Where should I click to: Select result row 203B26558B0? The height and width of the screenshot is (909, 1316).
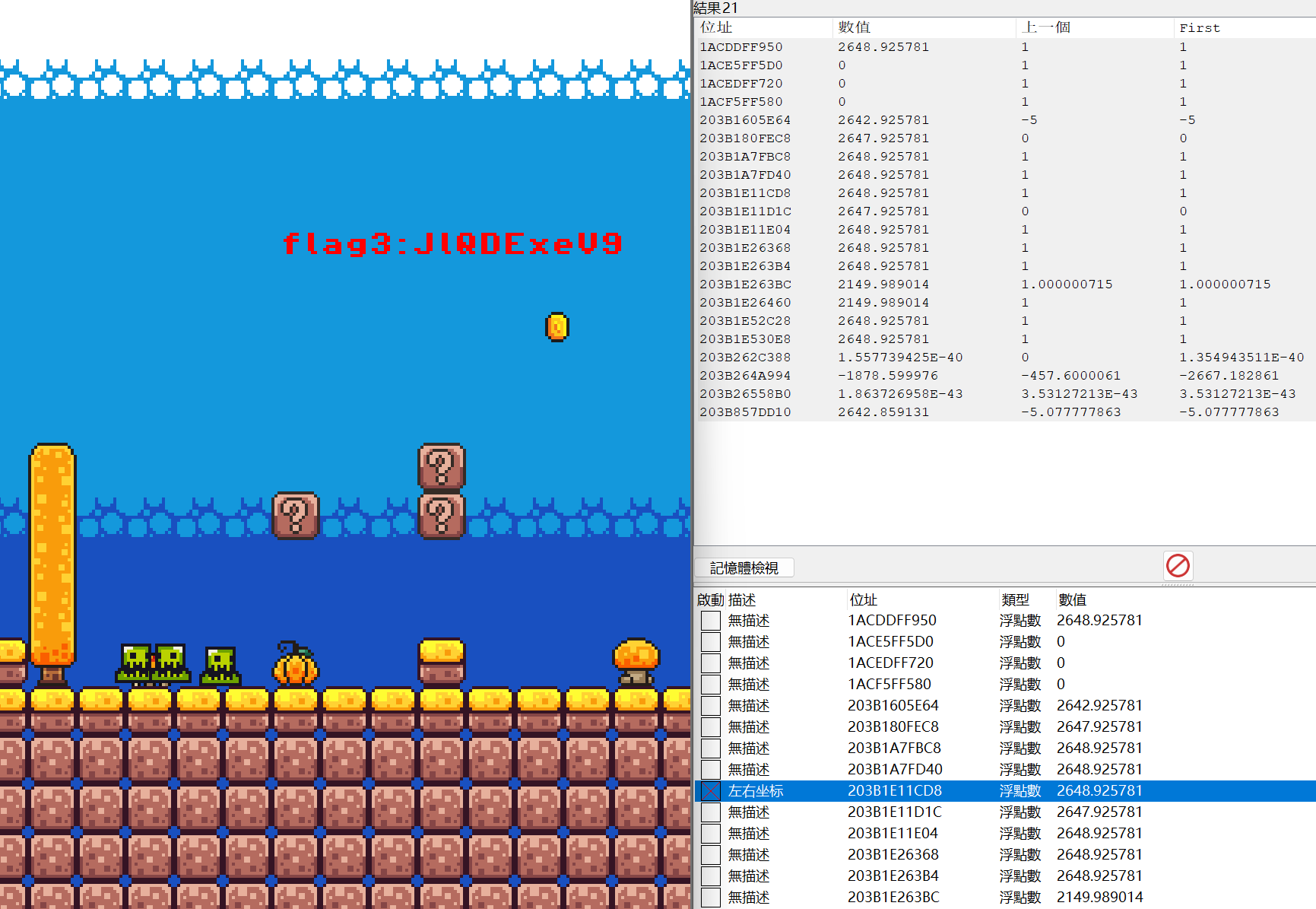1005,394
